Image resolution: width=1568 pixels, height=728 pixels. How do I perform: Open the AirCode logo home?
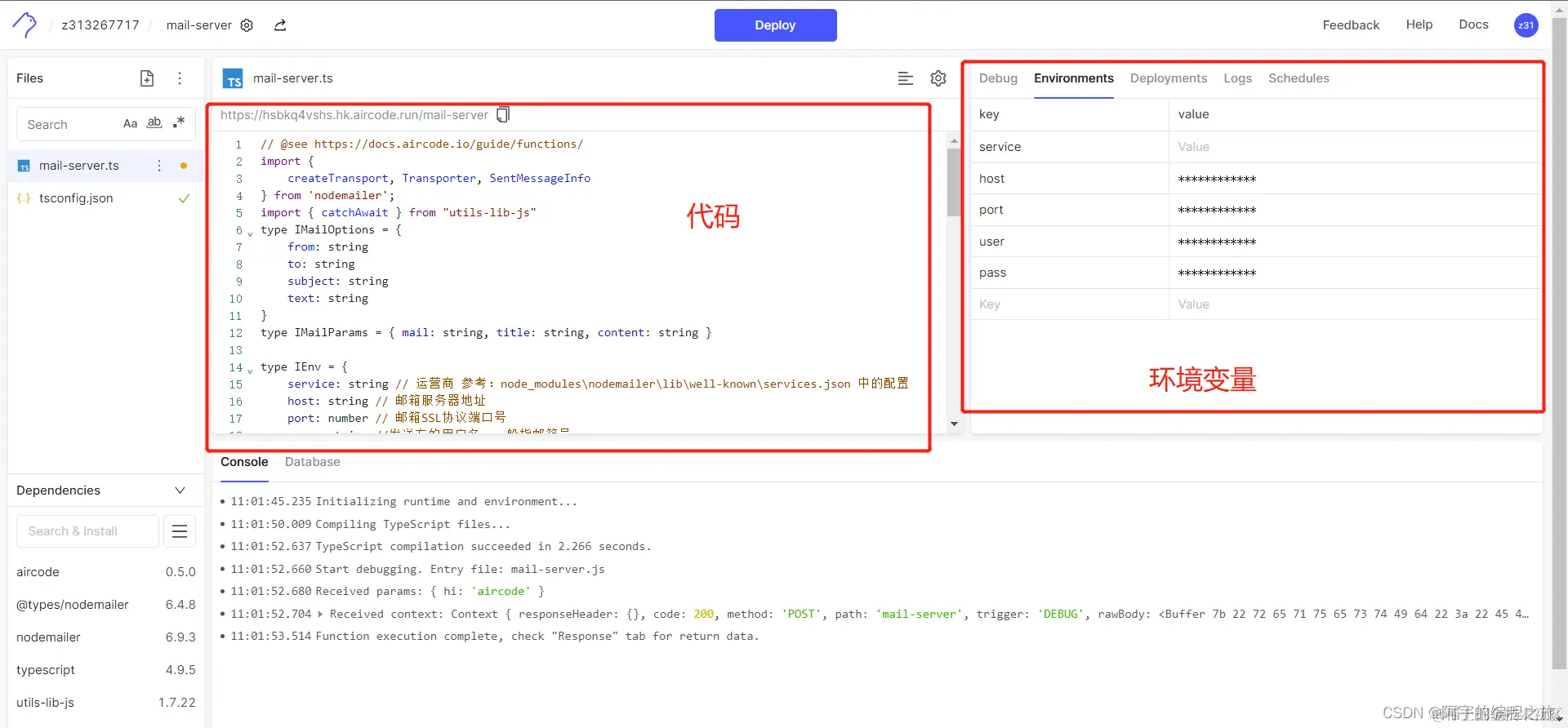24,24
